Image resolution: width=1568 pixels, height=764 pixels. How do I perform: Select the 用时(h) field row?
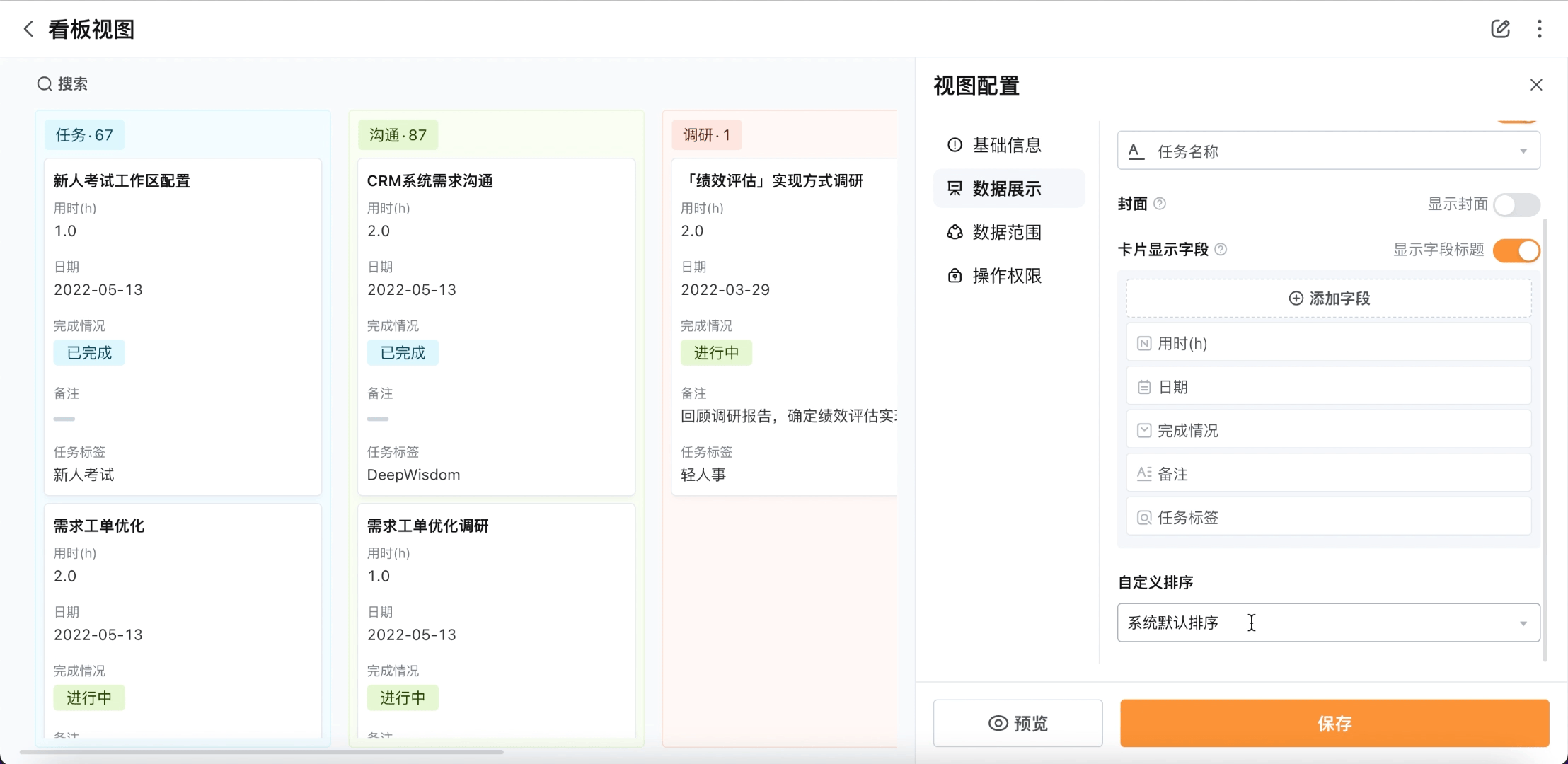[x=1329, y=343]
